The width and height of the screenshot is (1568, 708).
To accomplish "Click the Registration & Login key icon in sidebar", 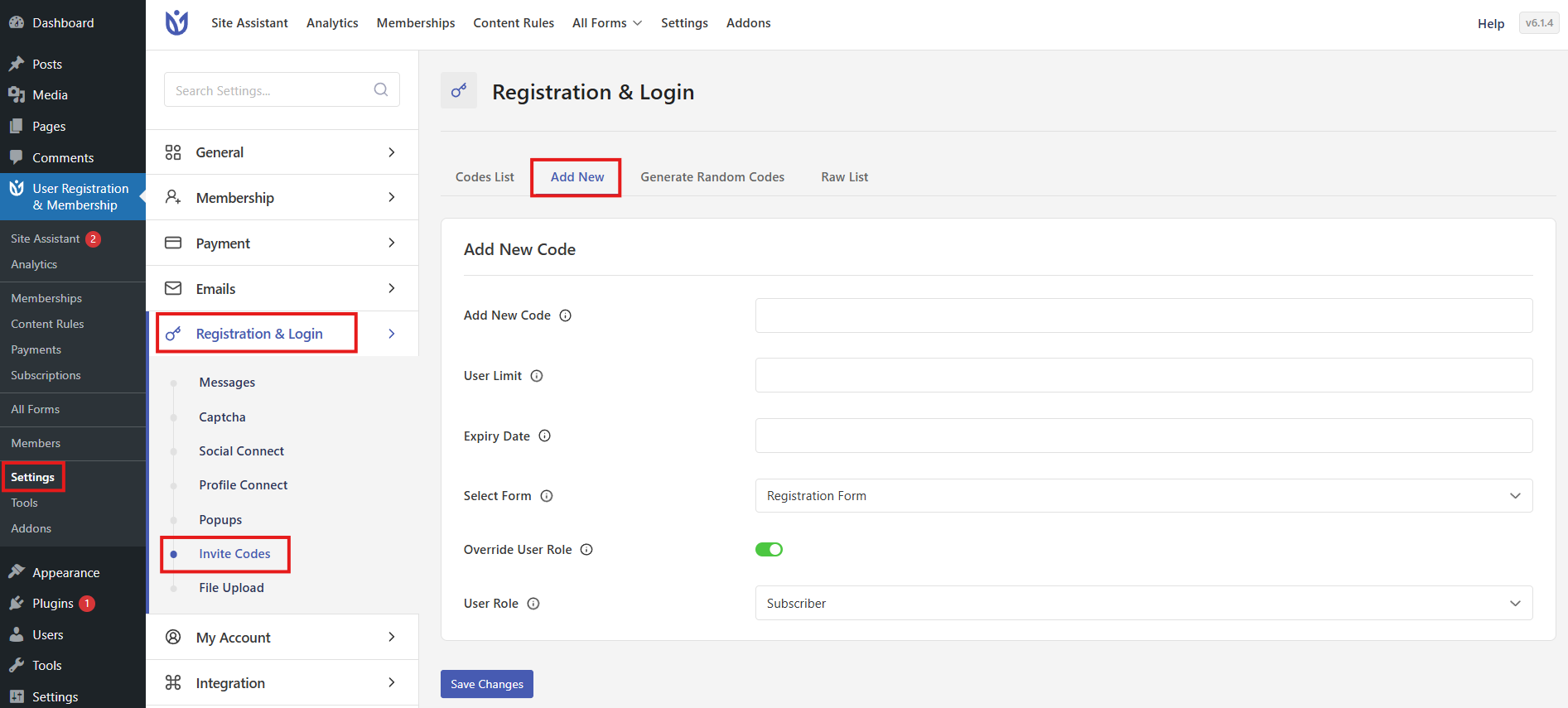I will coord(173,334).
